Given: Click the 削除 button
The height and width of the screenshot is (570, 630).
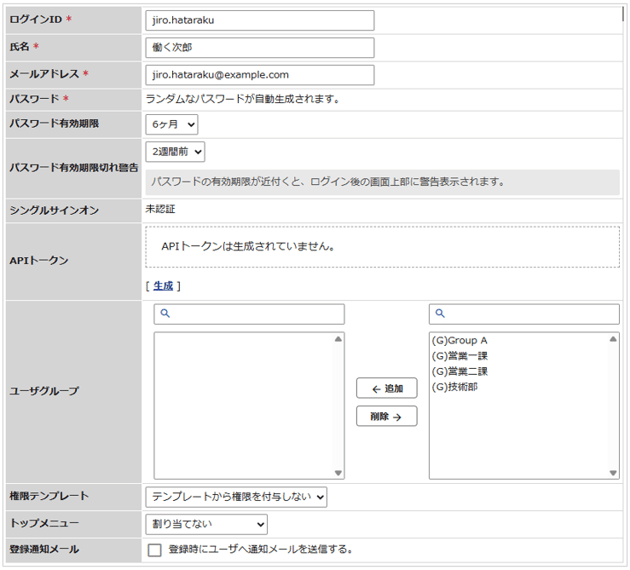Looking at the screenshot, I should point(387,416).
